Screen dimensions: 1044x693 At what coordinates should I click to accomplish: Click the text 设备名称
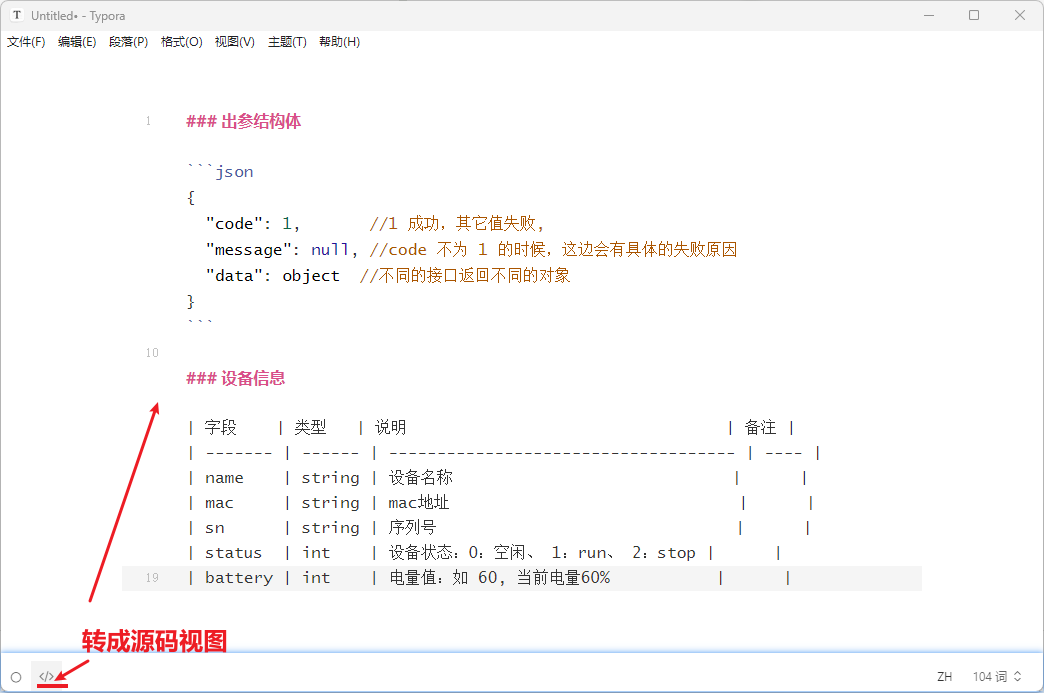[421, 477]
